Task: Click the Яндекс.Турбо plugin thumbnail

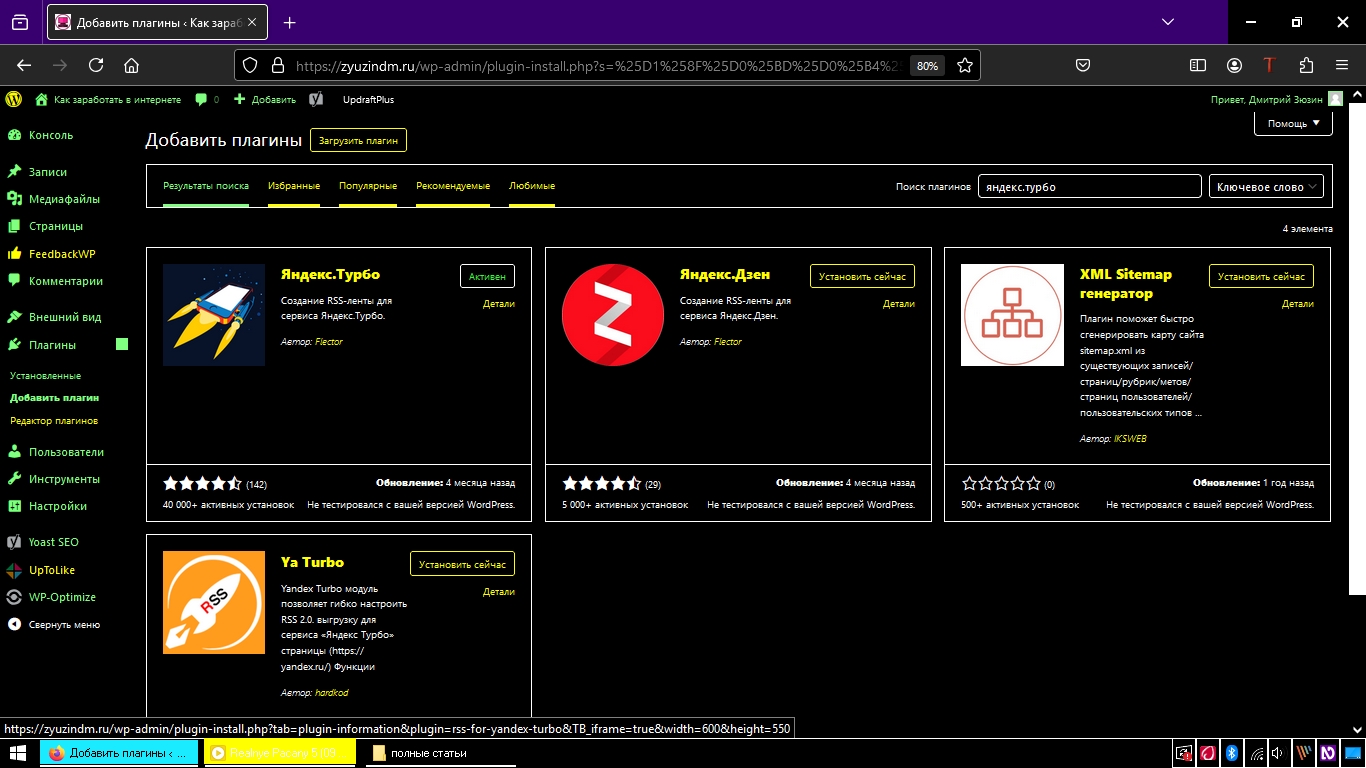Action: tap(214, 315)
